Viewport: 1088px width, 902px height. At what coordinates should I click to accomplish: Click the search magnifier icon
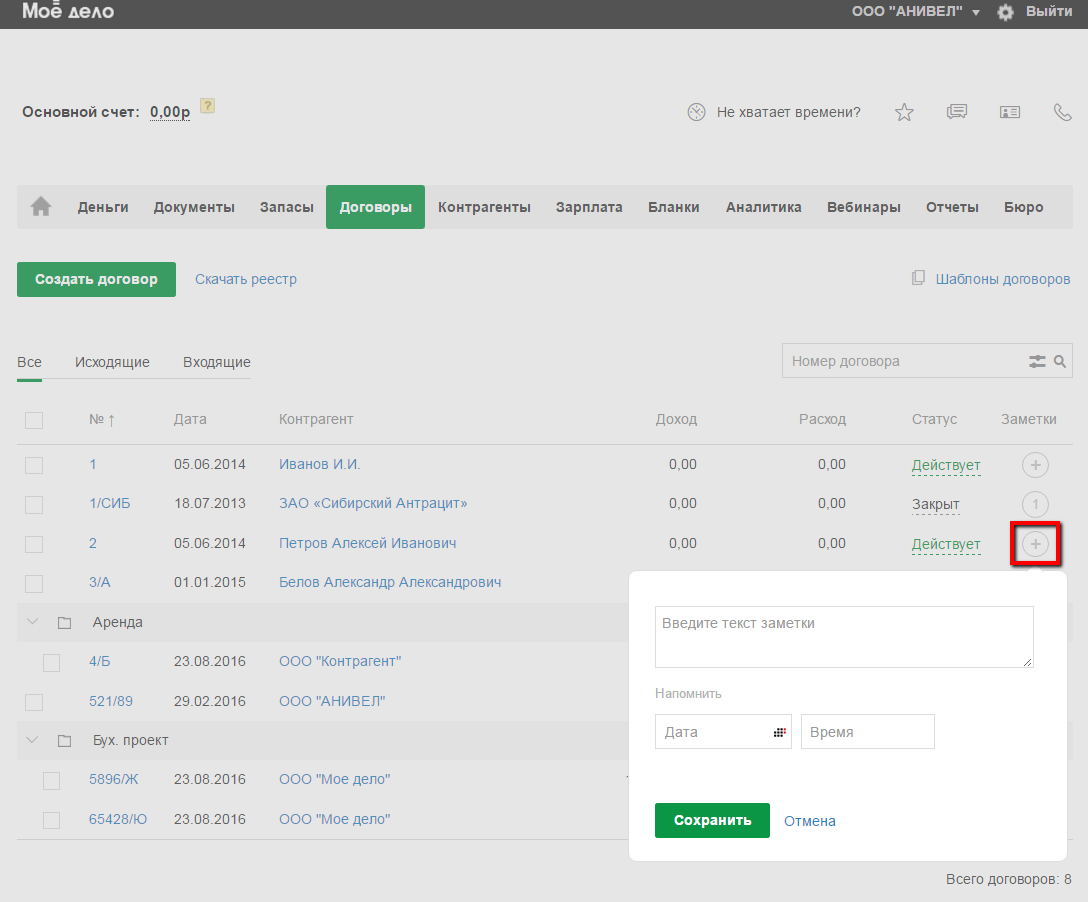tap(1060, 362)
